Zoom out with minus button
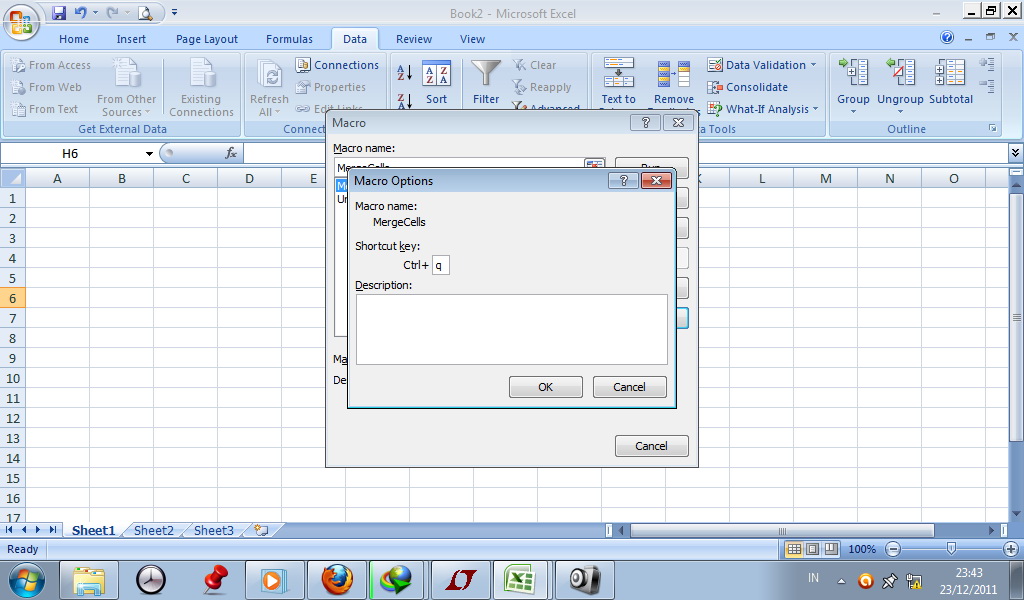Viewport: 1024px width, 600px height. pos(893,549)
